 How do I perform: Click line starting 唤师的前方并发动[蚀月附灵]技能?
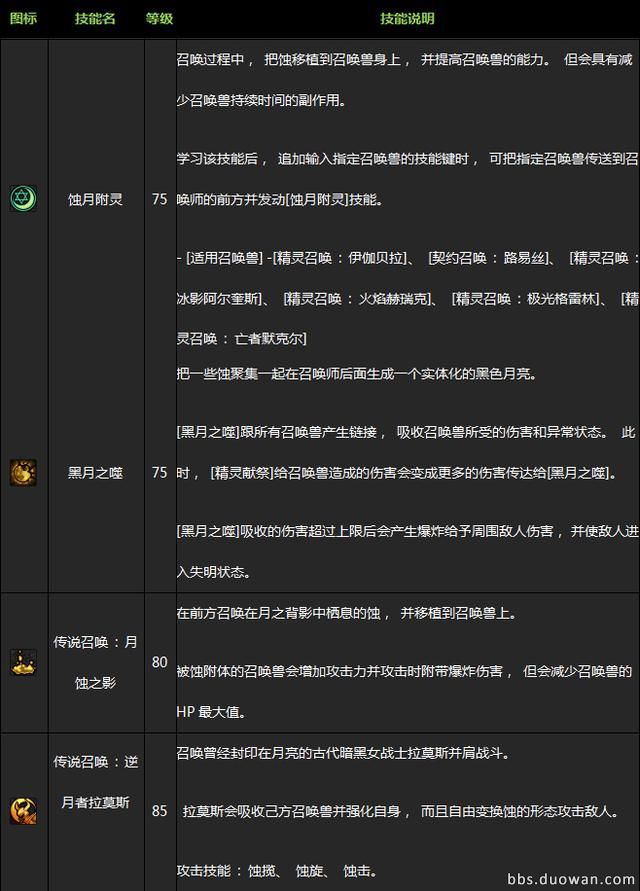coord(280,200)
